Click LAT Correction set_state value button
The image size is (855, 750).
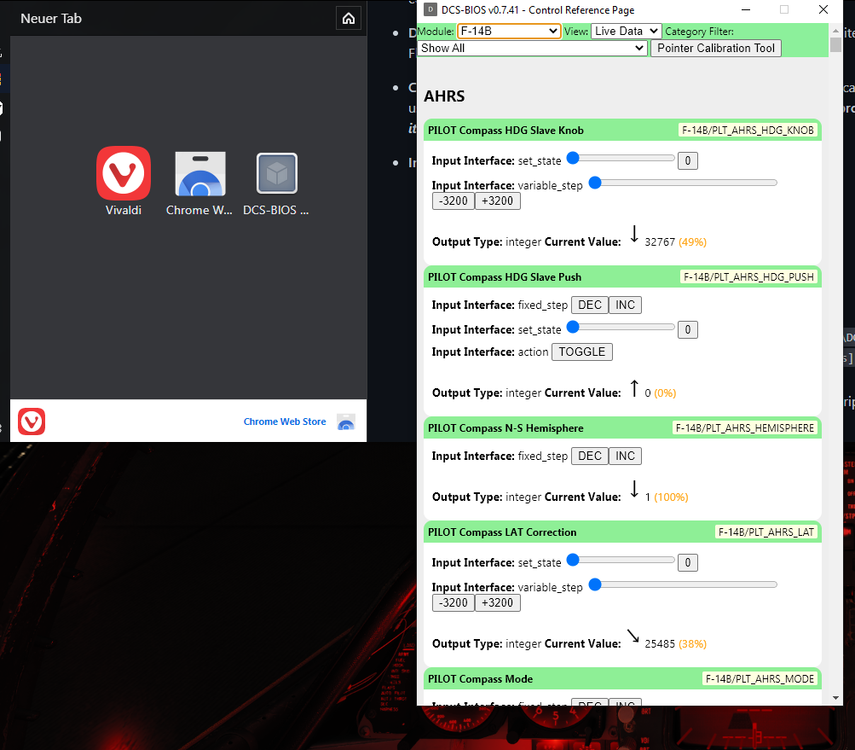[x=688, y=562]
